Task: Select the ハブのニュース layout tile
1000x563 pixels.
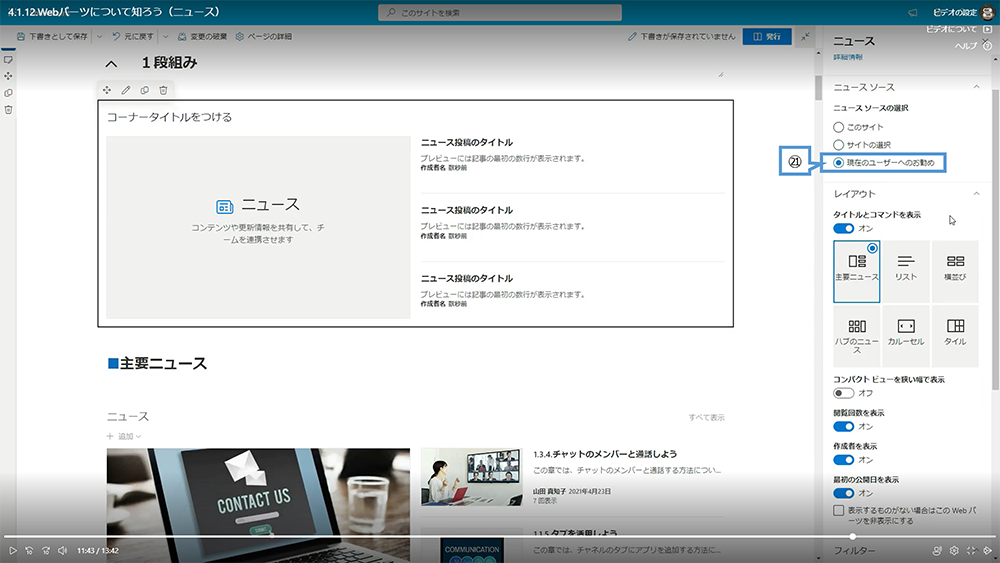Action: 857,336
